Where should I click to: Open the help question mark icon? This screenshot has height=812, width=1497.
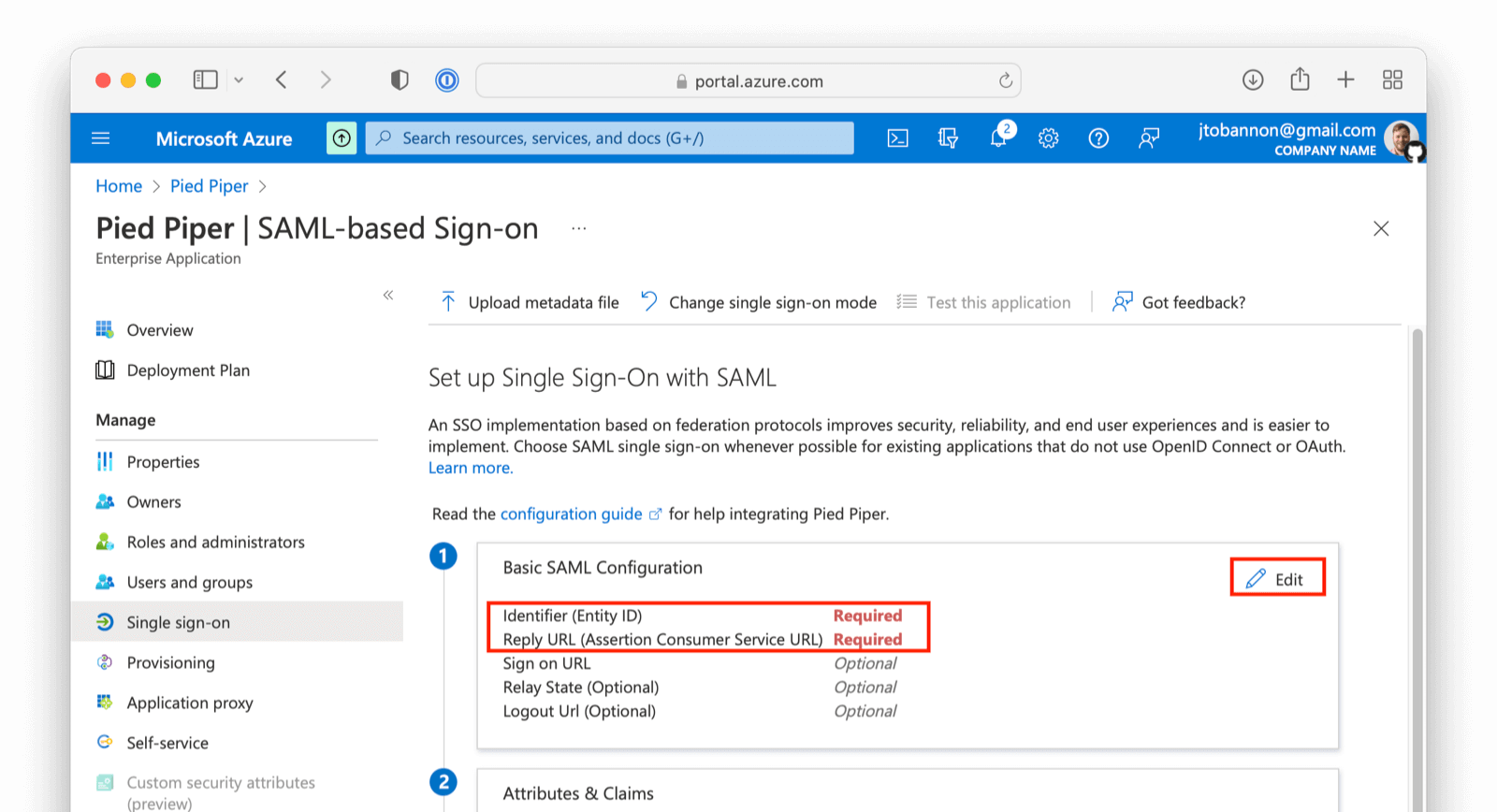click(1098, 138)
